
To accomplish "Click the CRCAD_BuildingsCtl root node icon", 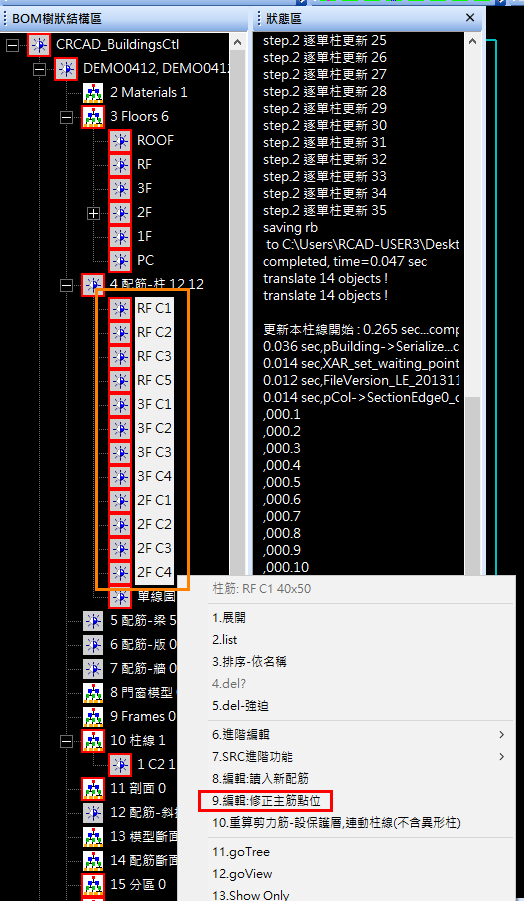I will [39, 44].
